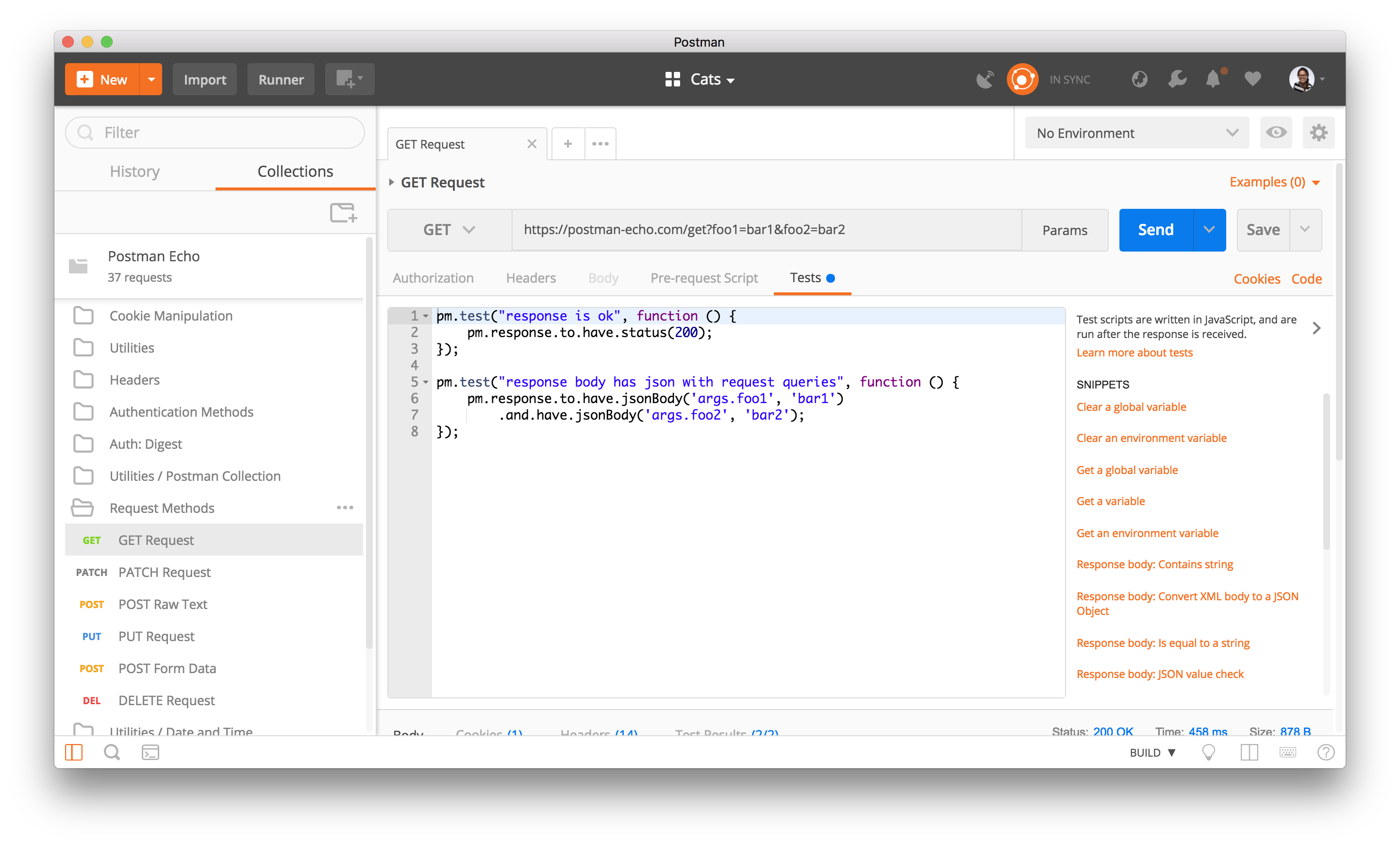
Task: Open the POST Form Data request
Action: click(214, 669)
